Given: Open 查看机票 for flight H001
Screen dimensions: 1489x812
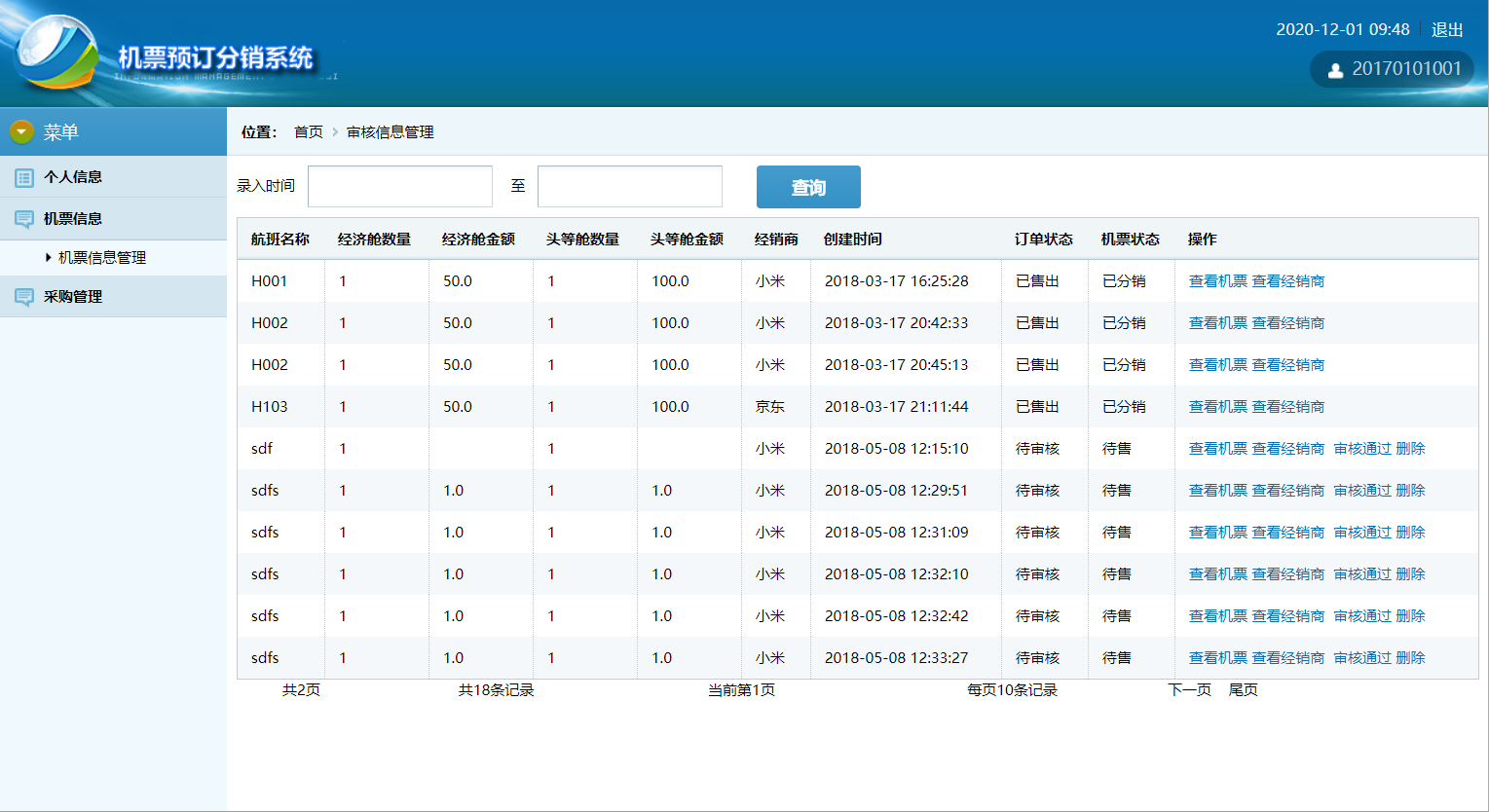Looking at the screenshot, I should click(1216, 280).
